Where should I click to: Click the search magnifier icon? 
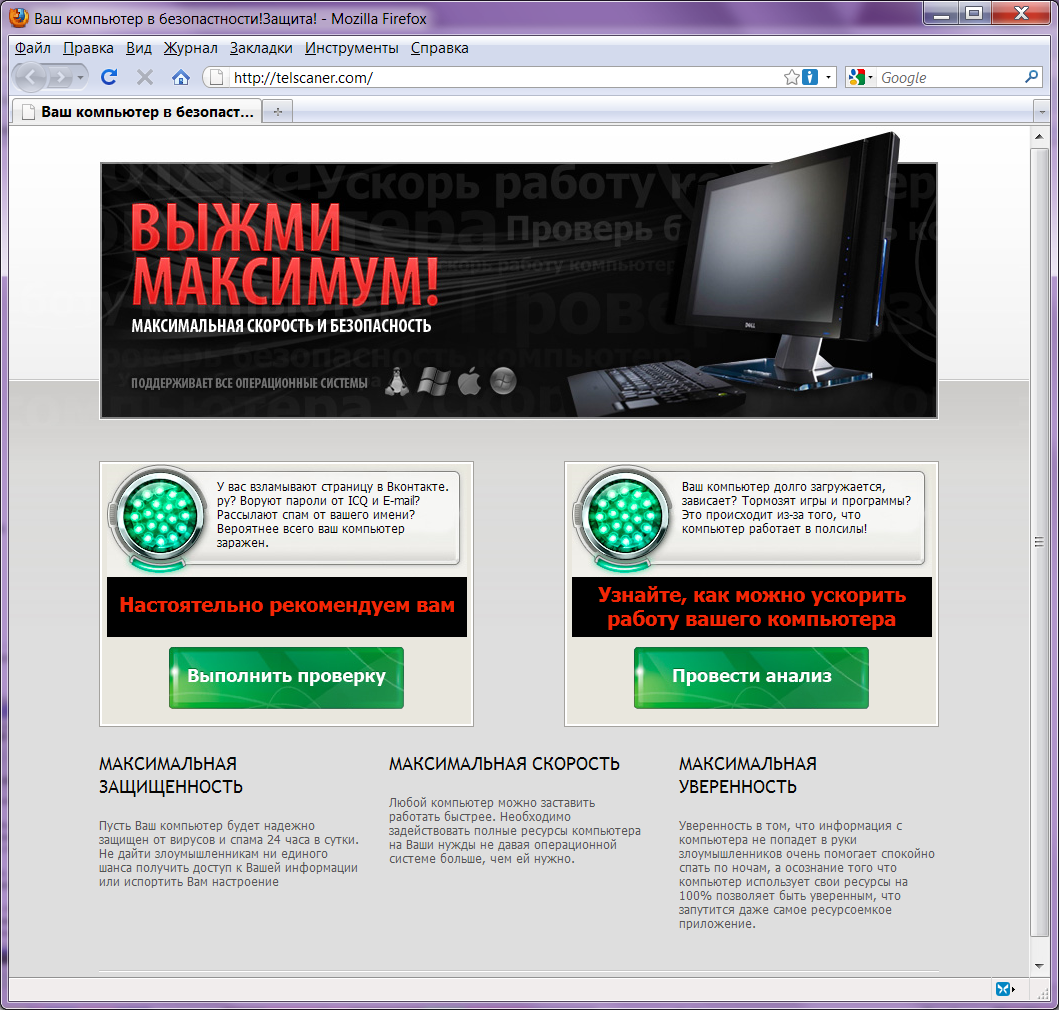pyautogui.click(x=1031, y=78)
